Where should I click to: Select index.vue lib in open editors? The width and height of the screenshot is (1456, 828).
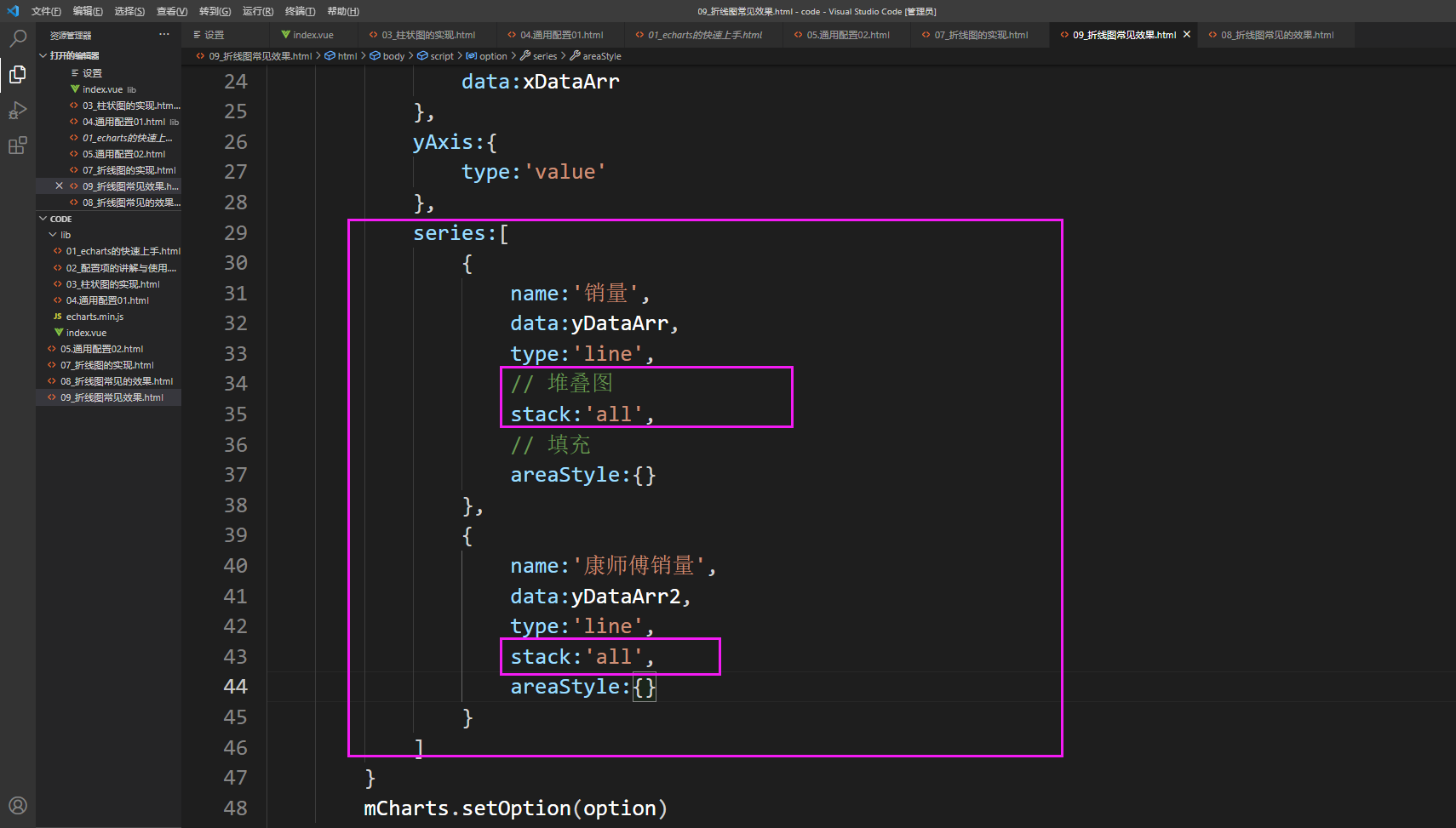[x=109, y=89]
